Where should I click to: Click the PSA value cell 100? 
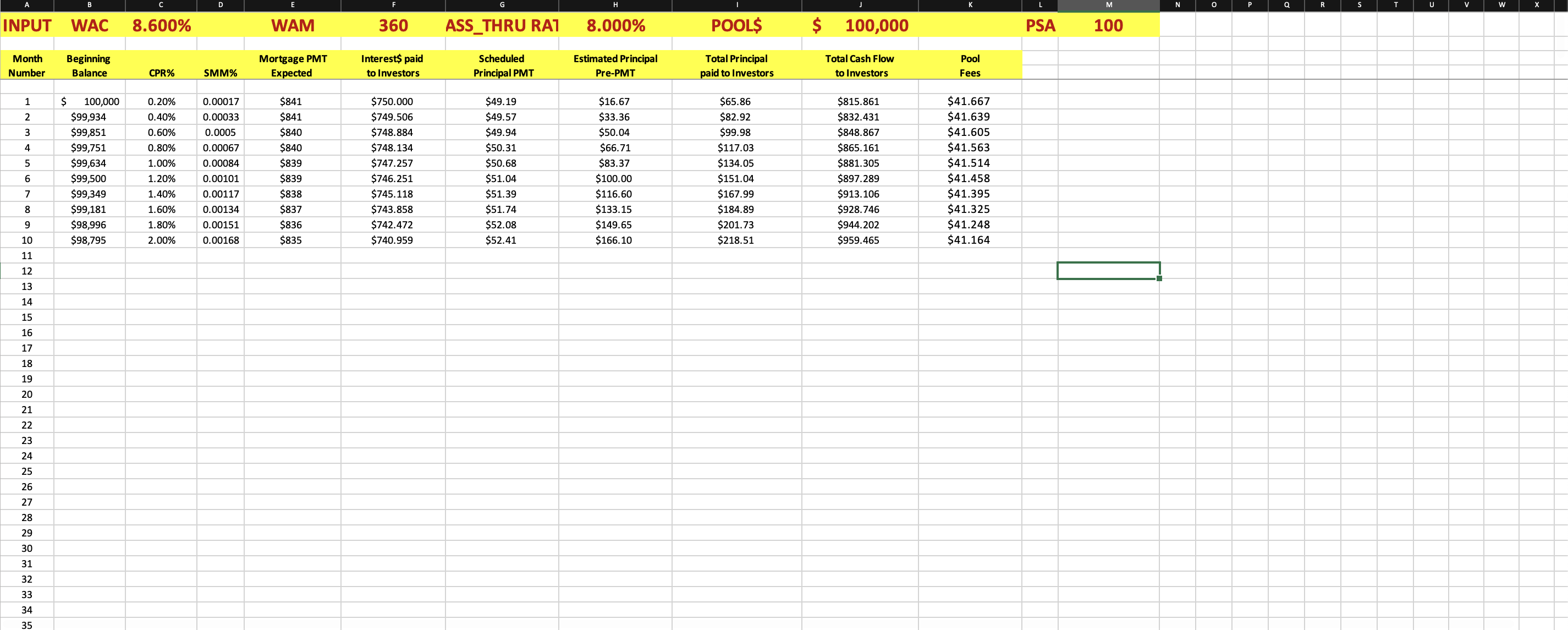(1108, 25)
